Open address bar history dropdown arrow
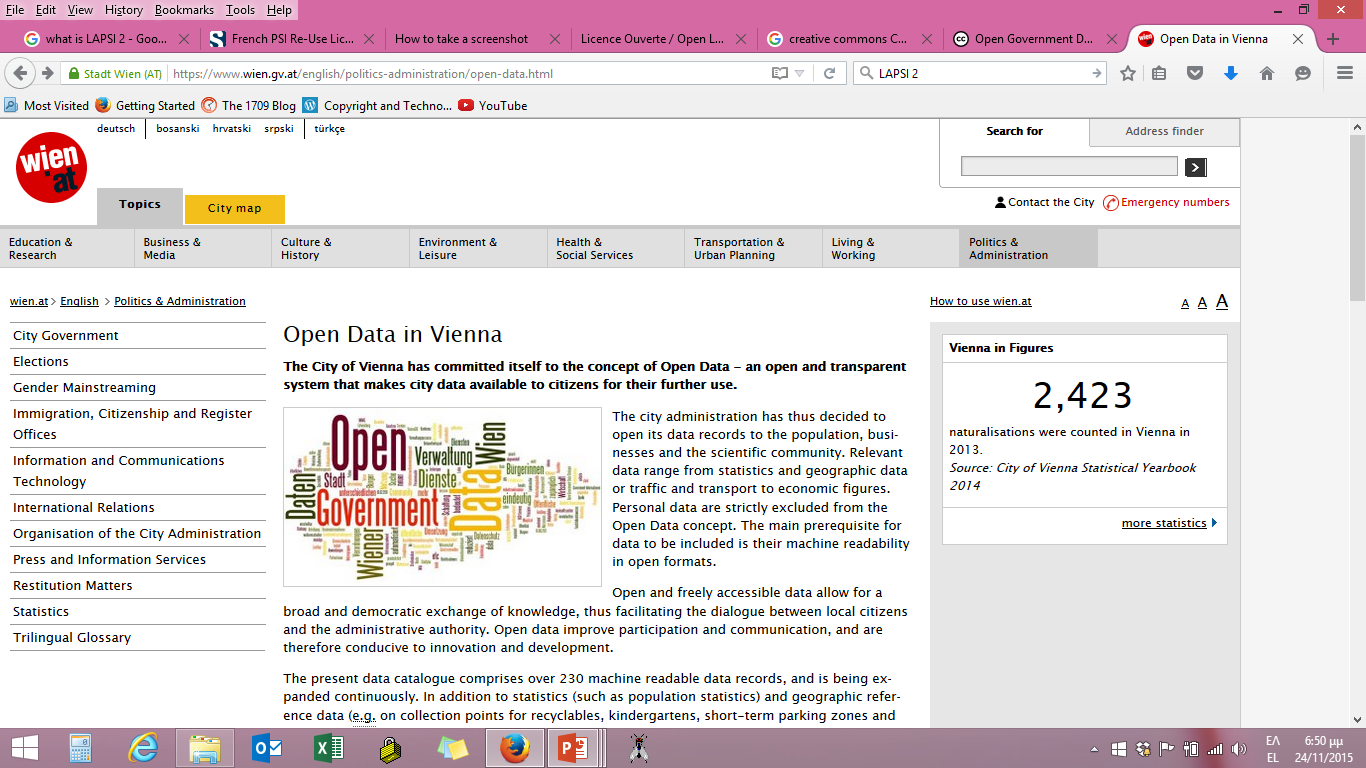1366x768 pixels. click(x=800, y=73)
